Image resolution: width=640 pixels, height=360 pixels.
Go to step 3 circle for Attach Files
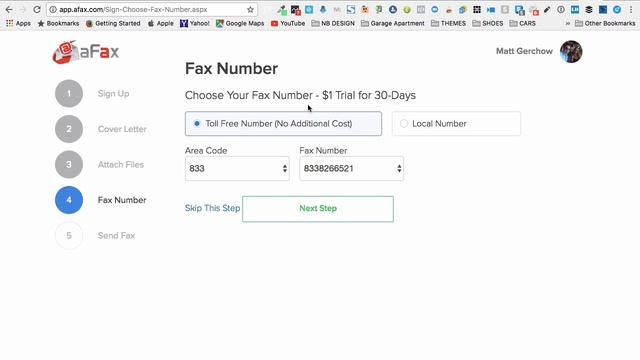point(69,164)
